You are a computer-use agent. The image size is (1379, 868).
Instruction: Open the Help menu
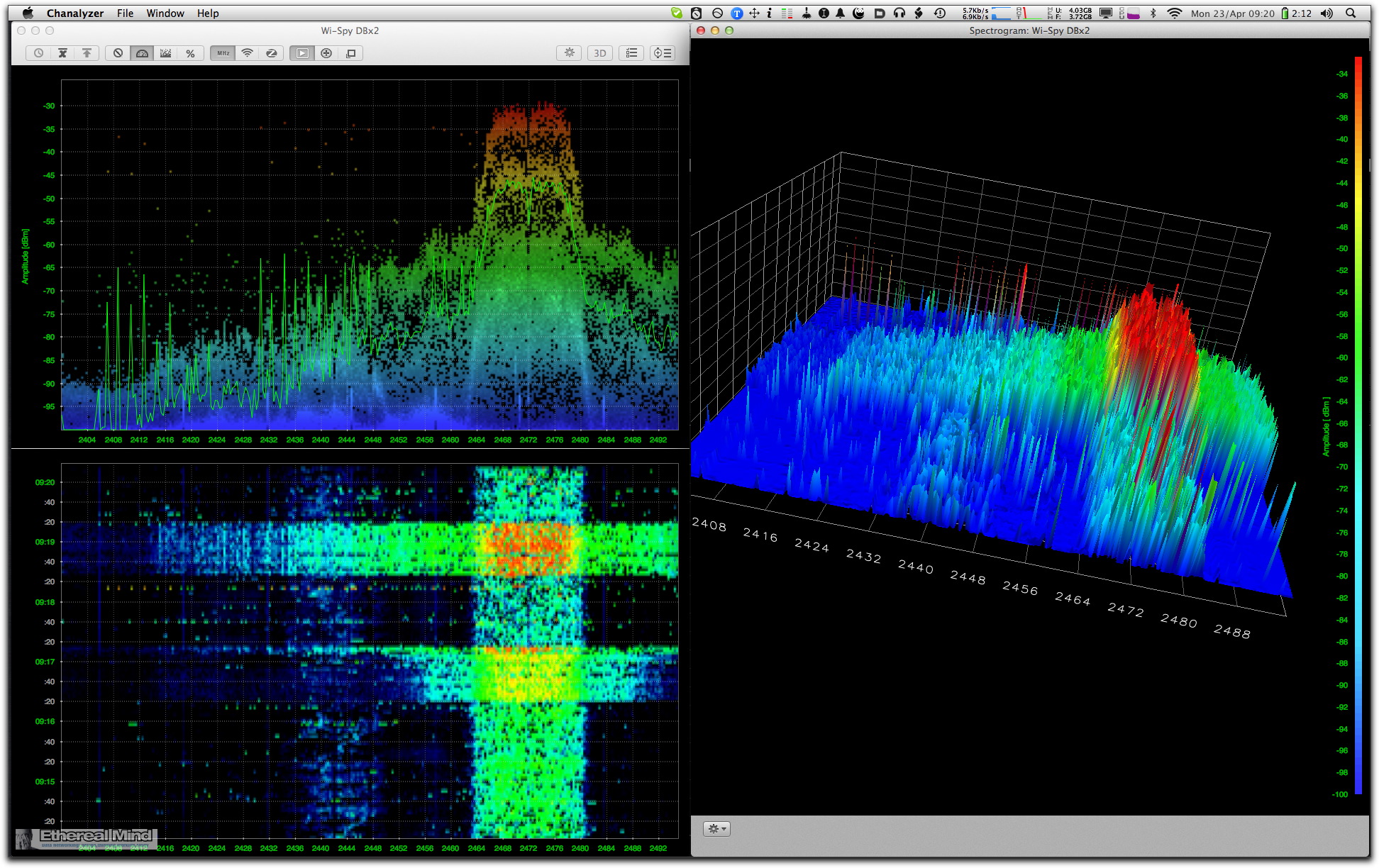(208, 13)
